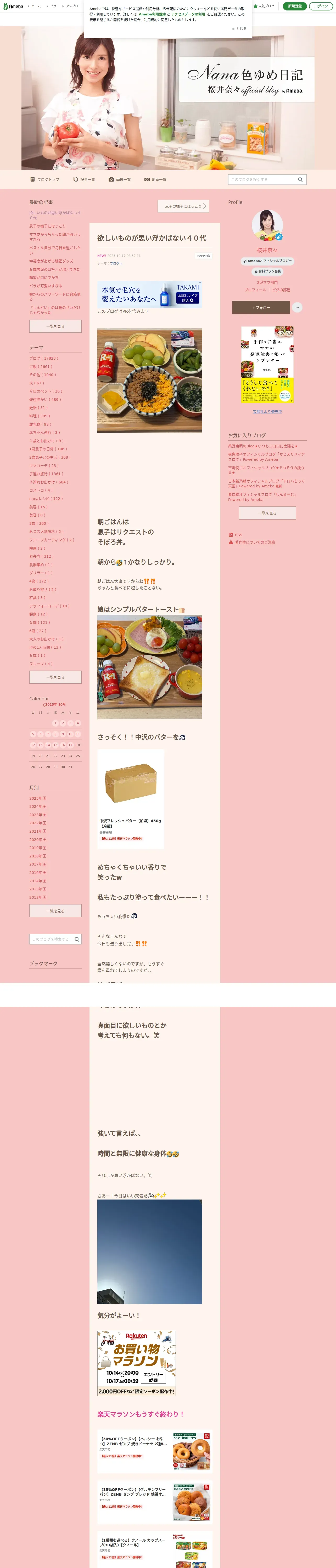Go to the previous month in the calendar

coord(44,704)
